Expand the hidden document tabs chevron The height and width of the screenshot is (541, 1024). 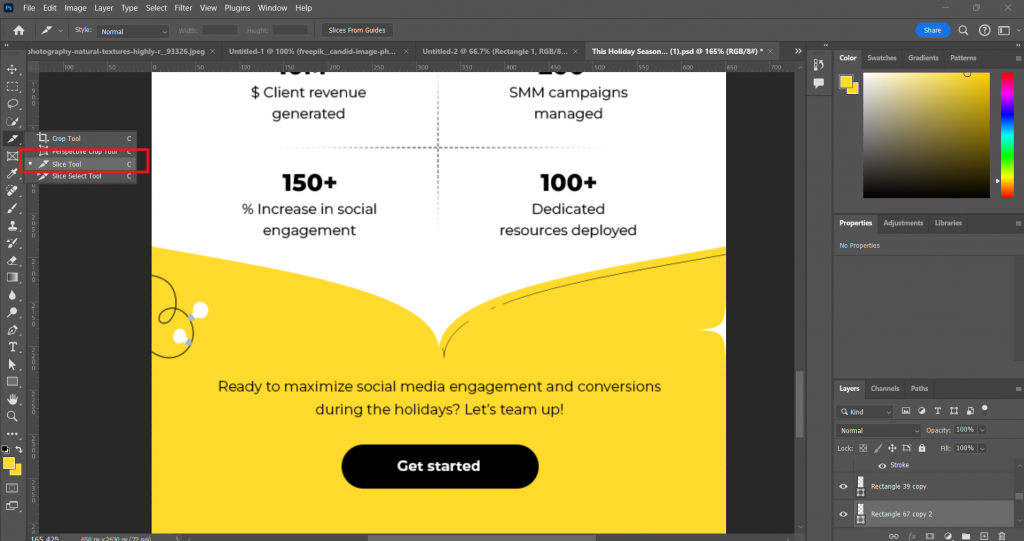point(798,51)
